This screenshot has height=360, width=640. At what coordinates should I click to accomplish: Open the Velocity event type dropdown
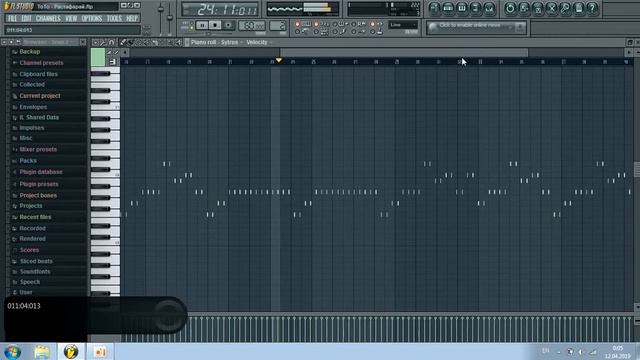coord(259,42)
